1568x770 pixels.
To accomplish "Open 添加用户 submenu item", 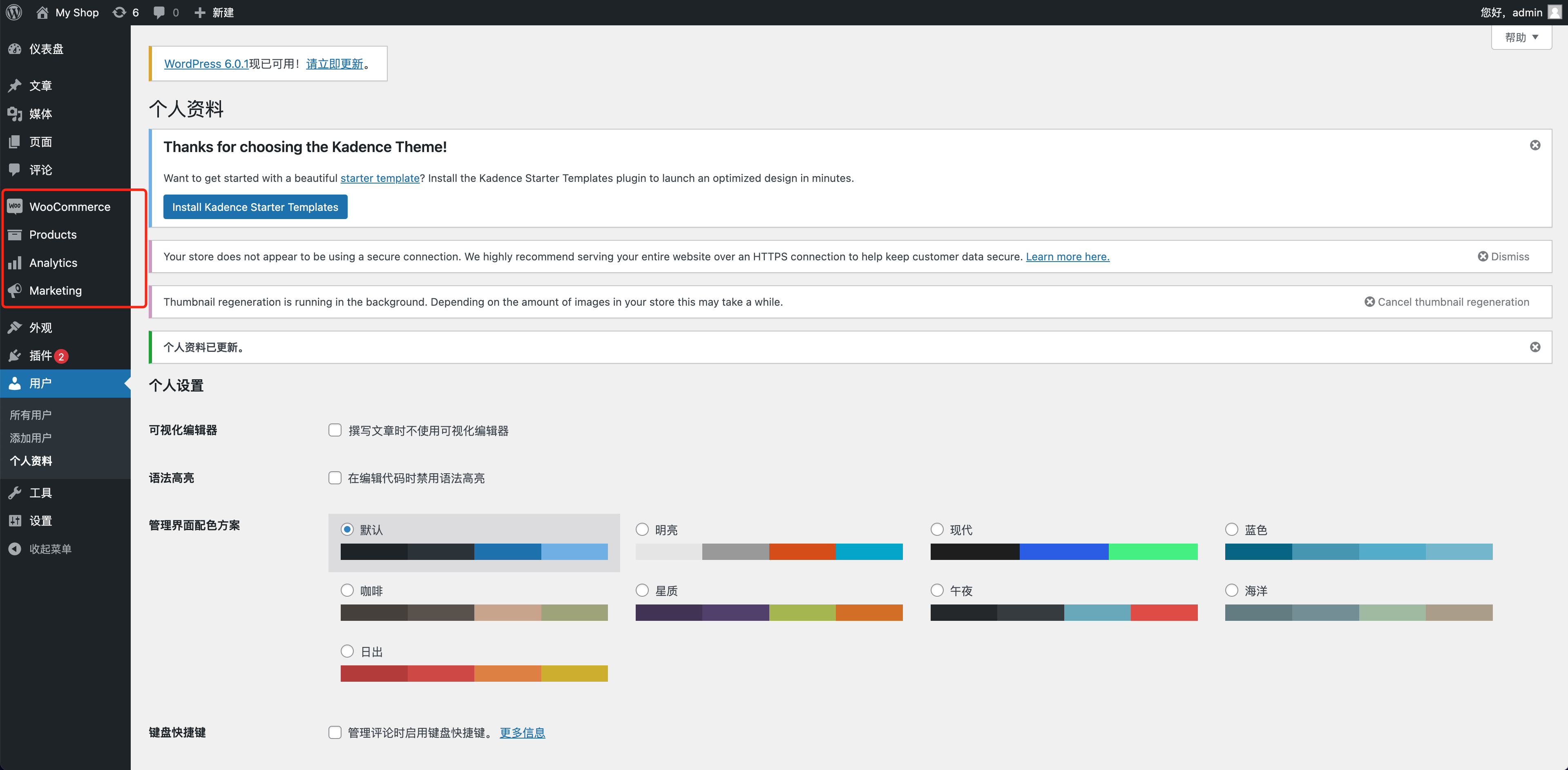I will 30,438.
